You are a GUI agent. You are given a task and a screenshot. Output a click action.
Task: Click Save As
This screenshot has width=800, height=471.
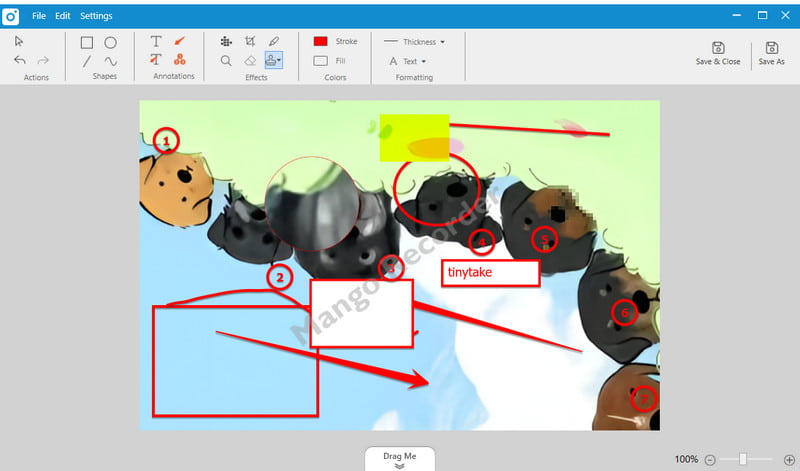[x=771, y=53]
